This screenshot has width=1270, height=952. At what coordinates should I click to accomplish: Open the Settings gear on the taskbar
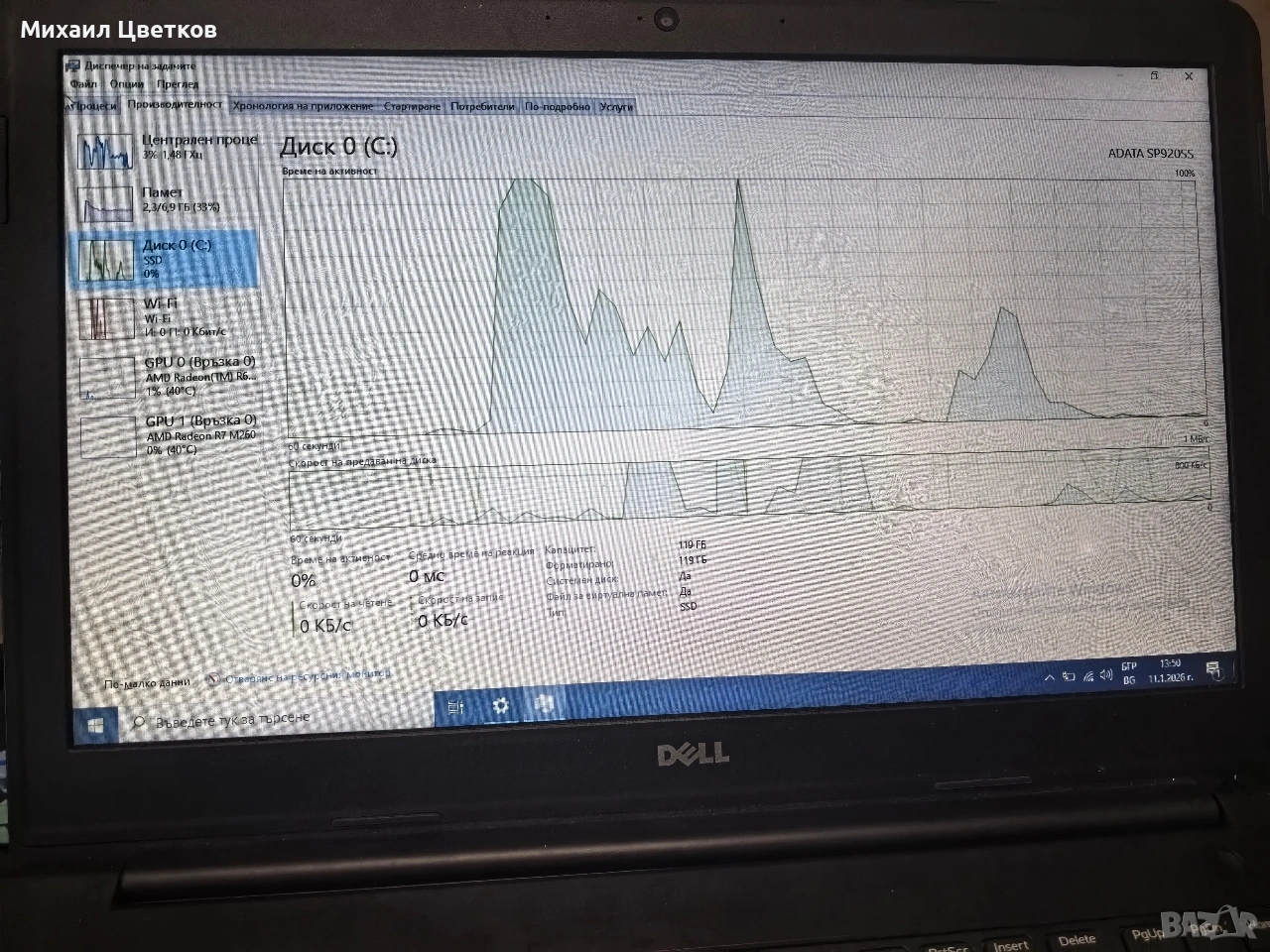click(501, 706)
